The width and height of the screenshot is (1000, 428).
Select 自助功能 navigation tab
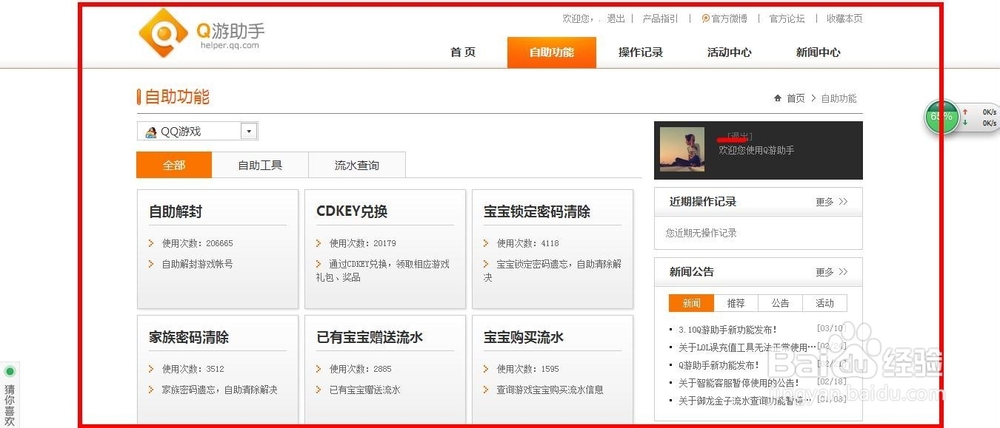(552, 52)
